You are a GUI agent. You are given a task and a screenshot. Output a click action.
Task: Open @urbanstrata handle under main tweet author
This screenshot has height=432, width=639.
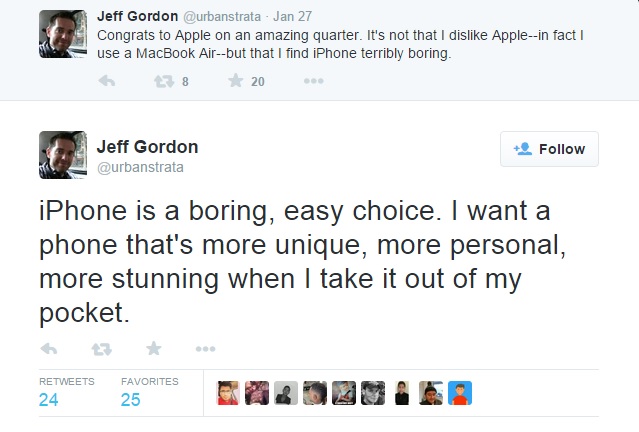click(140, 167)
